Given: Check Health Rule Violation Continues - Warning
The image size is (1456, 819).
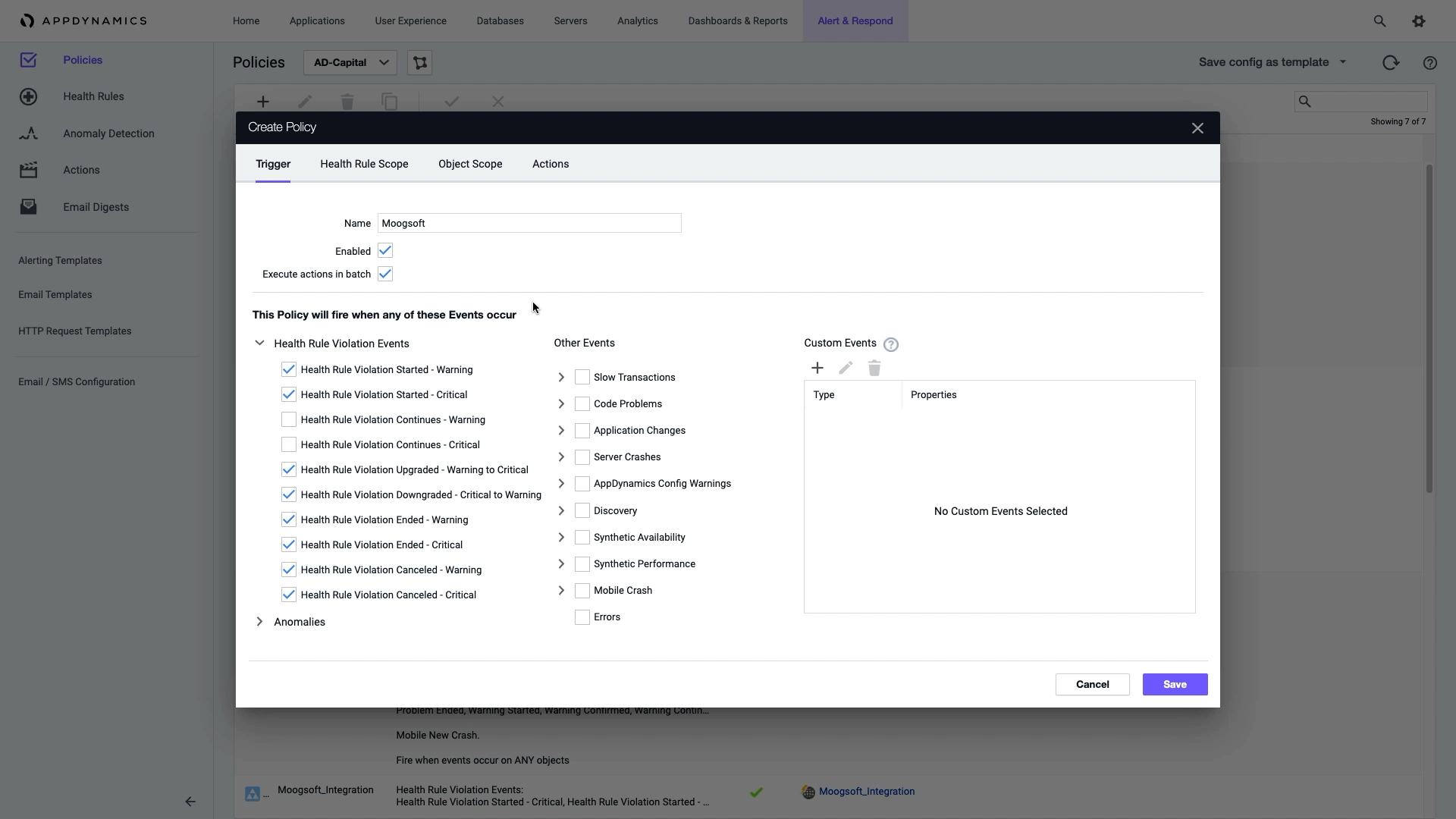Looking at the screenshot, I should [x=289, y=419].
